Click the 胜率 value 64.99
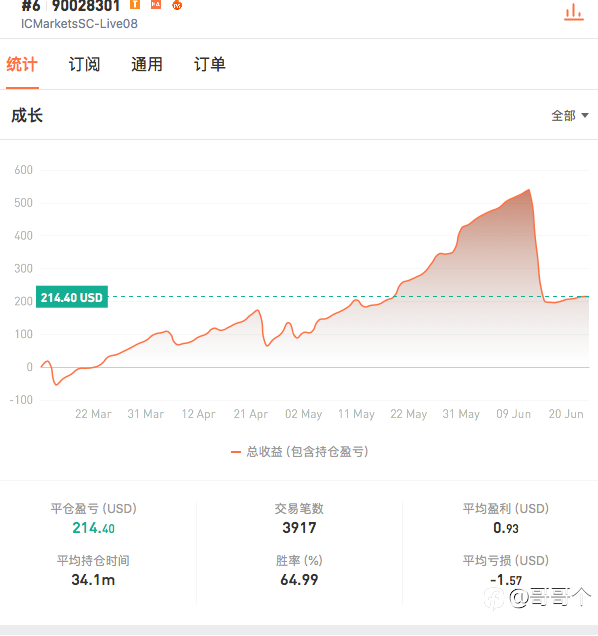This screenshot has width=598, height=636. (x=299, y=580)
